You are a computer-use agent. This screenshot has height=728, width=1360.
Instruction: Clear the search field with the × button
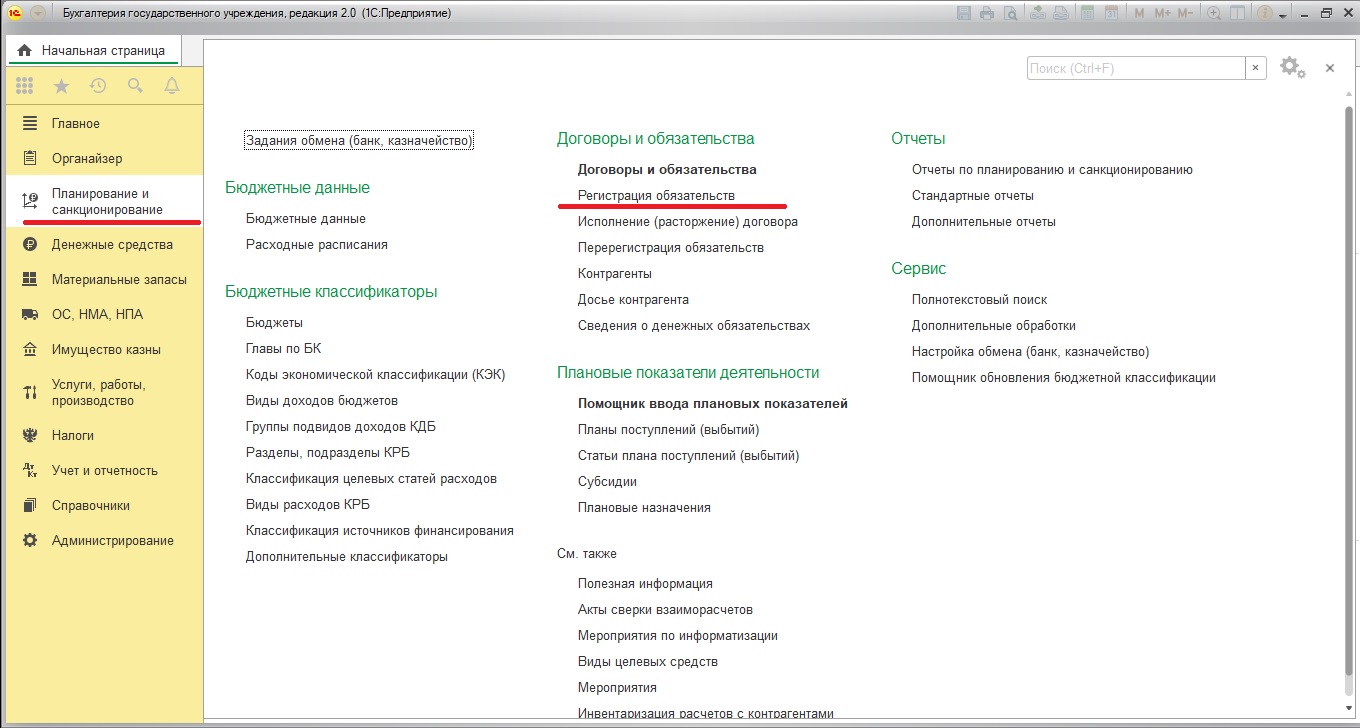click(x=1256, y=68)
